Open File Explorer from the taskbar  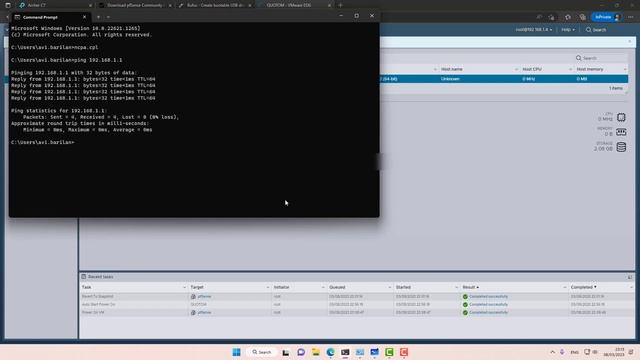click(x=316, y=352)
